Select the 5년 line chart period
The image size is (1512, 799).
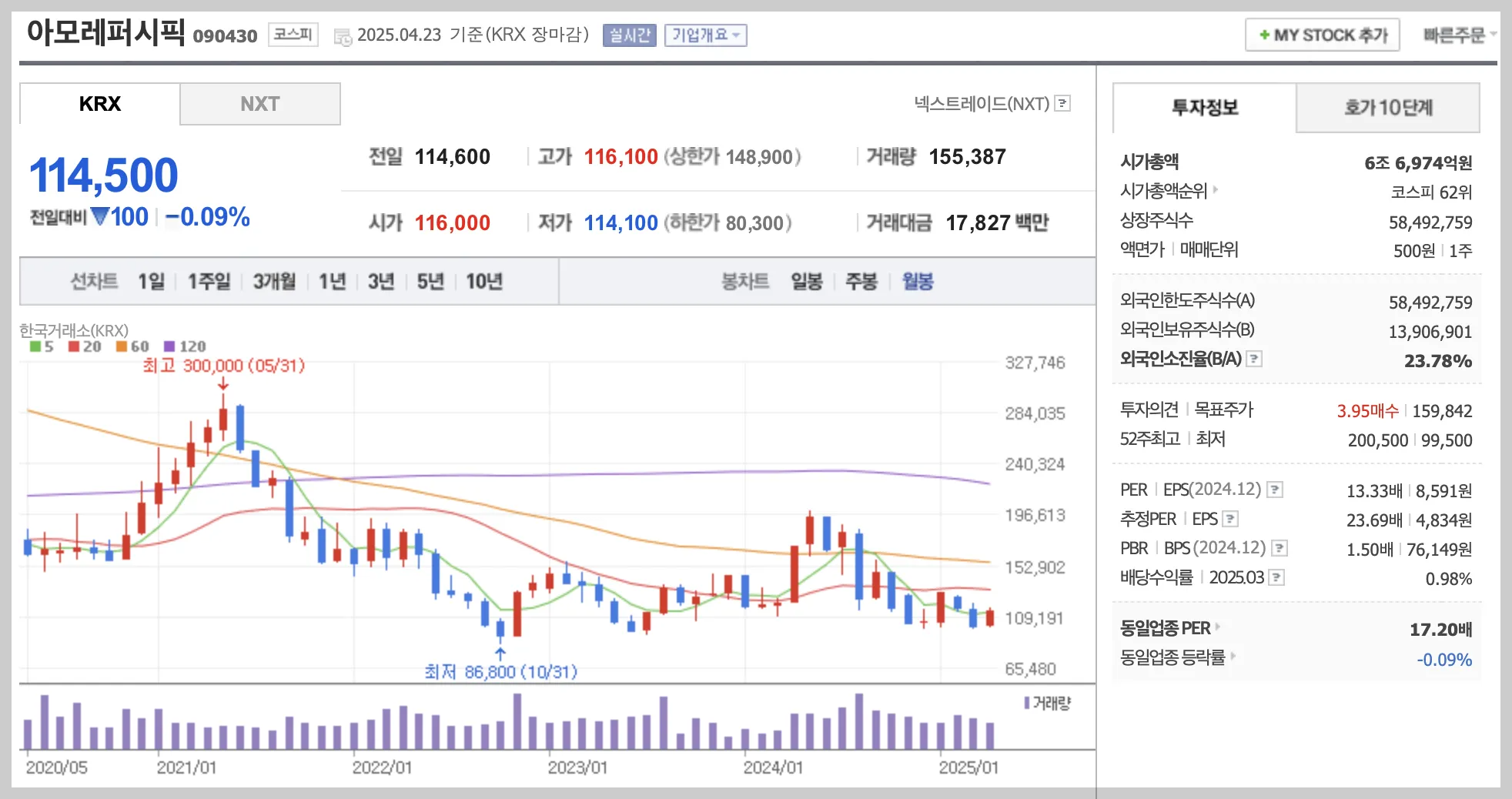pos(430,282)
